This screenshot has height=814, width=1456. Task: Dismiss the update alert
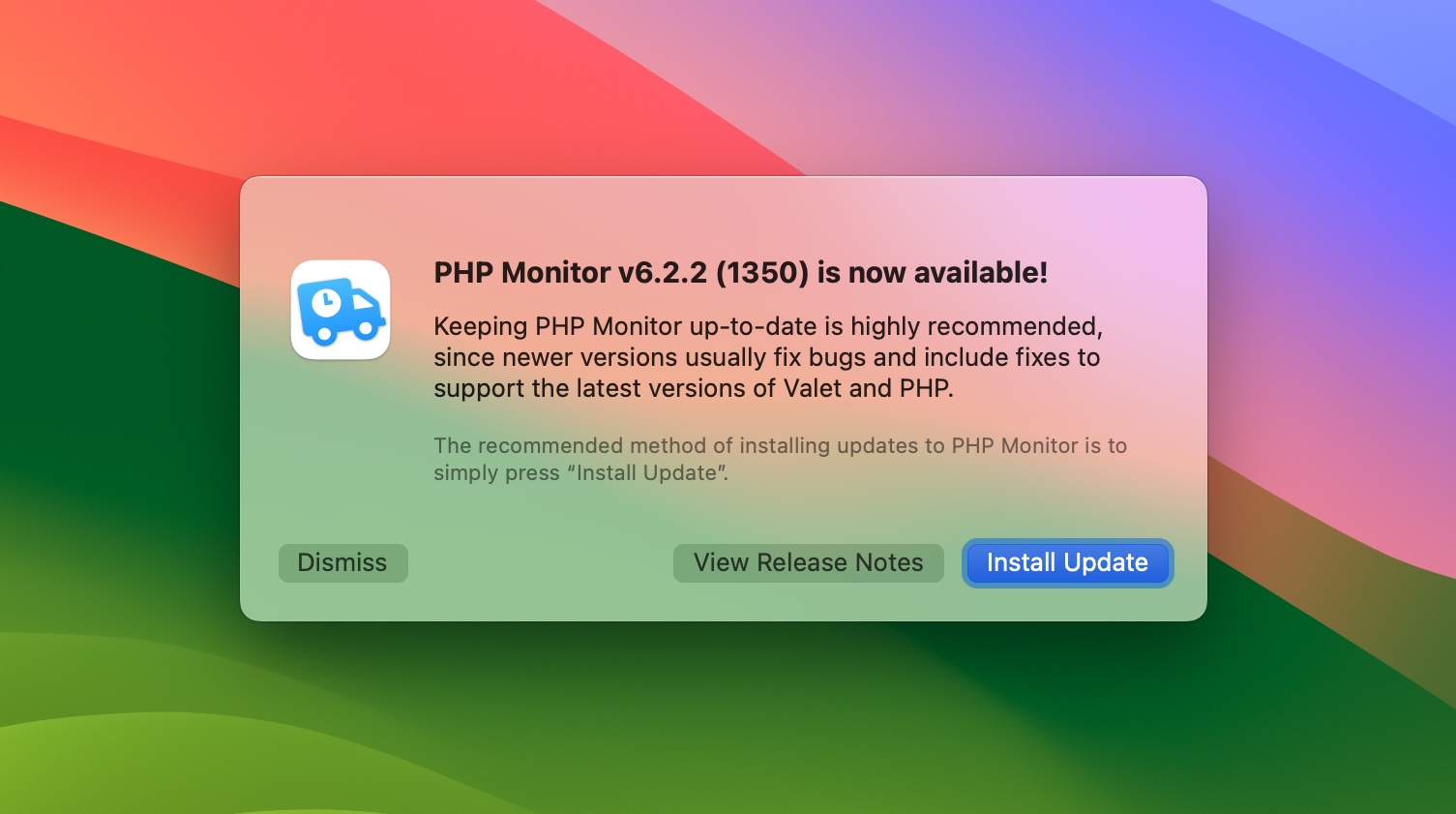[342, 562]
